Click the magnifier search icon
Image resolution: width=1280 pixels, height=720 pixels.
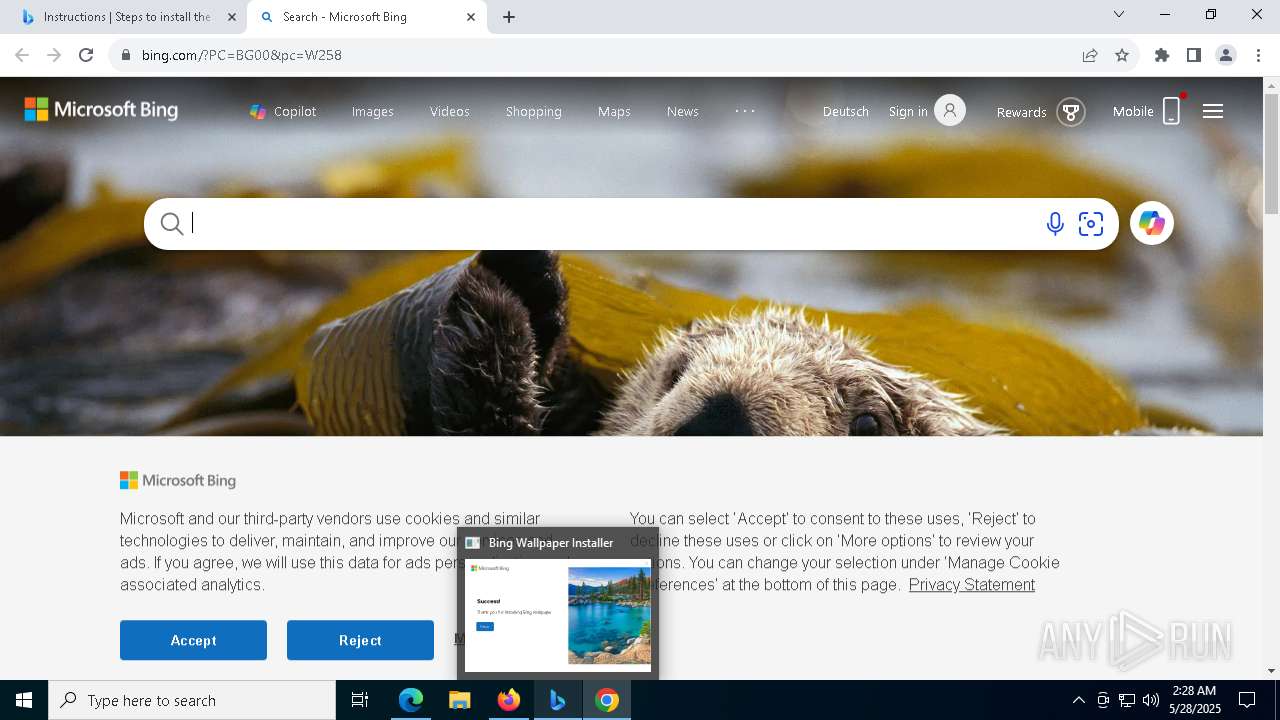coord(172,224)
